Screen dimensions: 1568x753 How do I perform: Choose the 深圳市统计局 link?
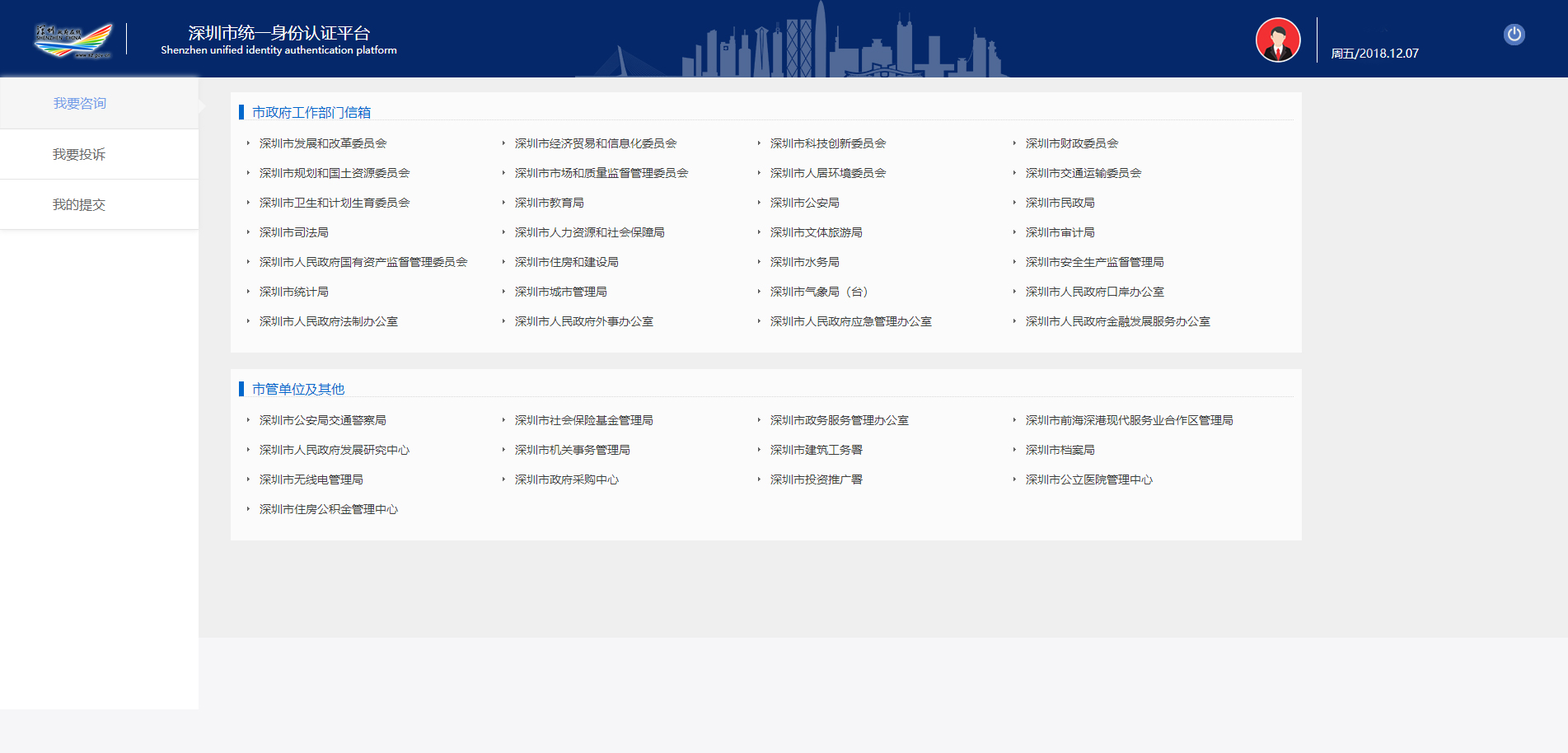tap(293, 292)
